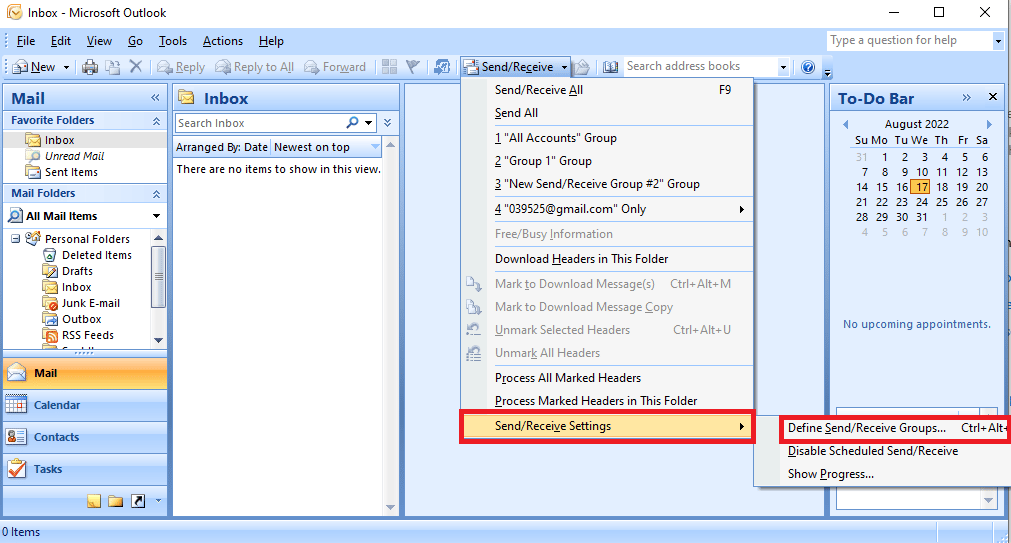1011x543 pixels.
Task: Choose Send All menu item
Action: [x=607, y=113]
